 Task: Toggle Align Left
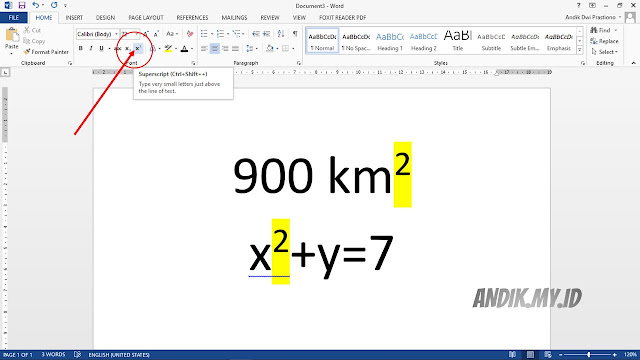[x=204, y=49]
